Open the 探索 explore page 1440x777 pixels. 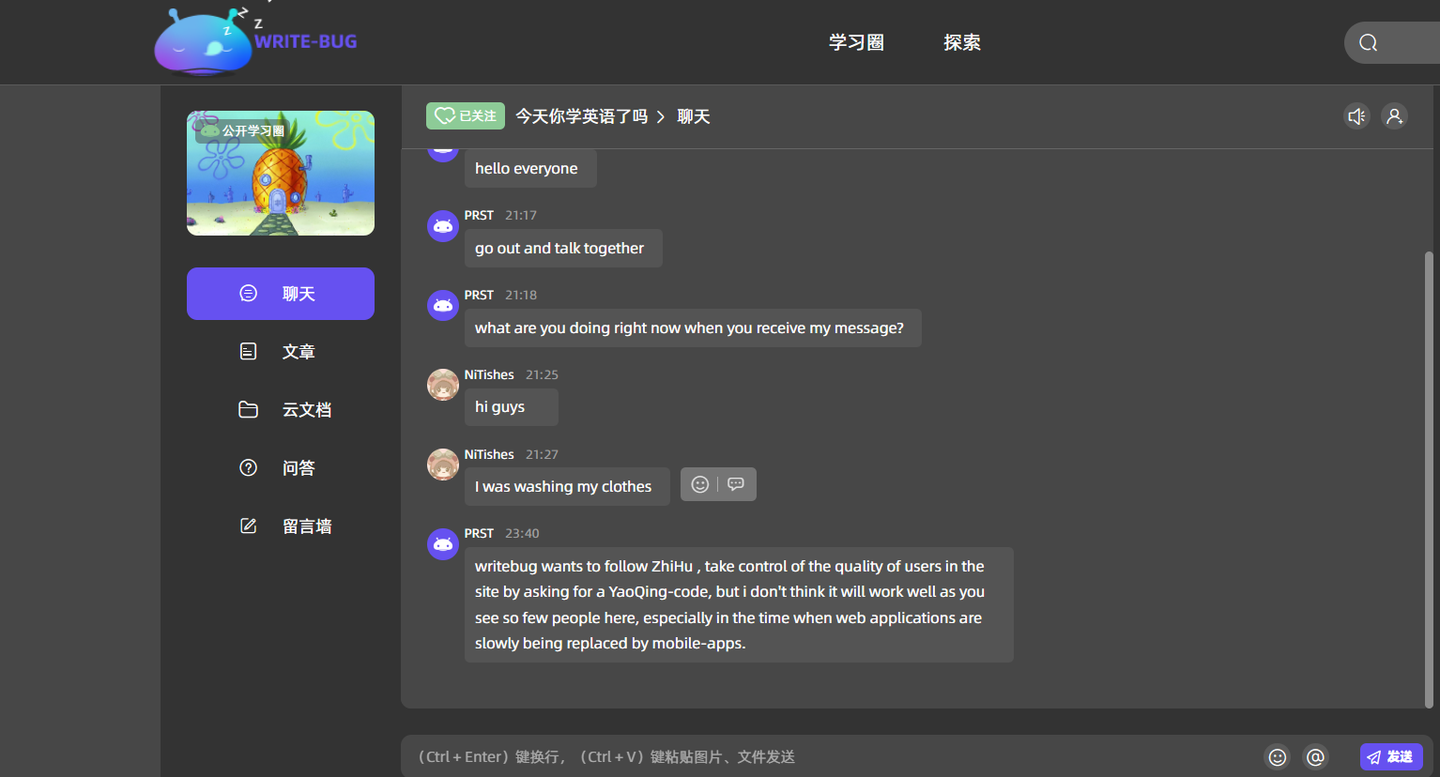[x=962, y=42]
